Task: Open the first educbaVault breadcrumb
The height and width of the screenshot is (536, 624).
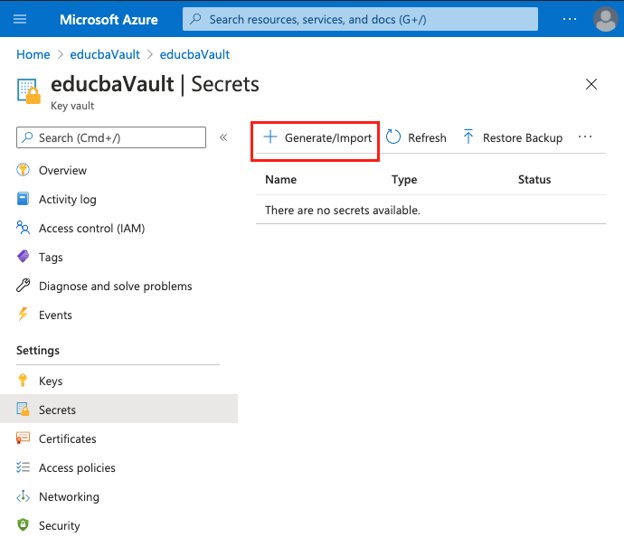Action: tap(105, 55)
